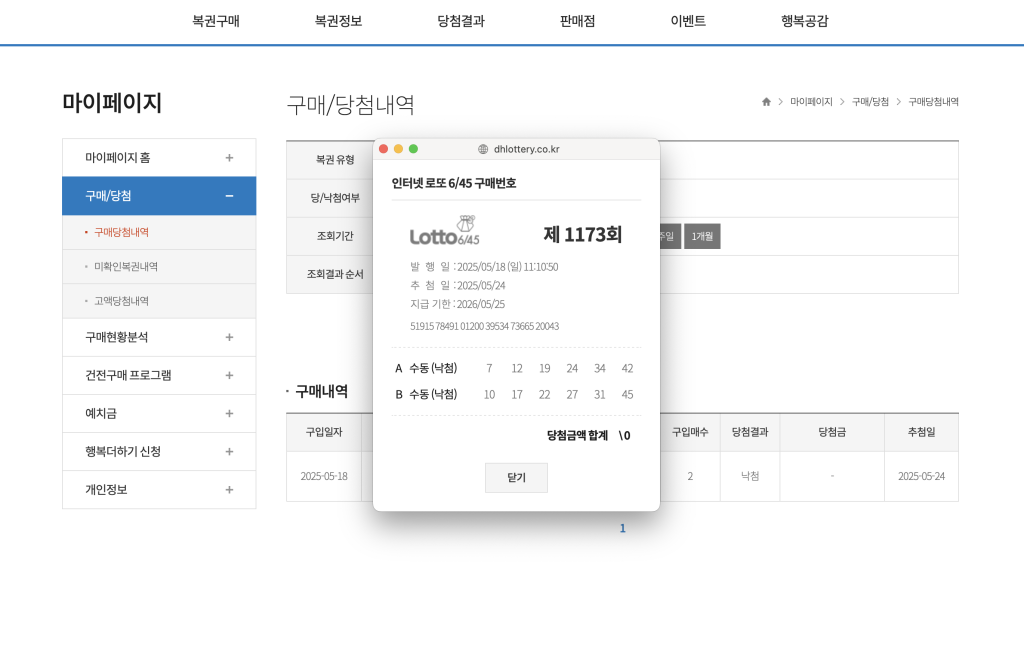Expand 행복더하기 신청 section
The image size is (1024, 649).
[229, 451]
